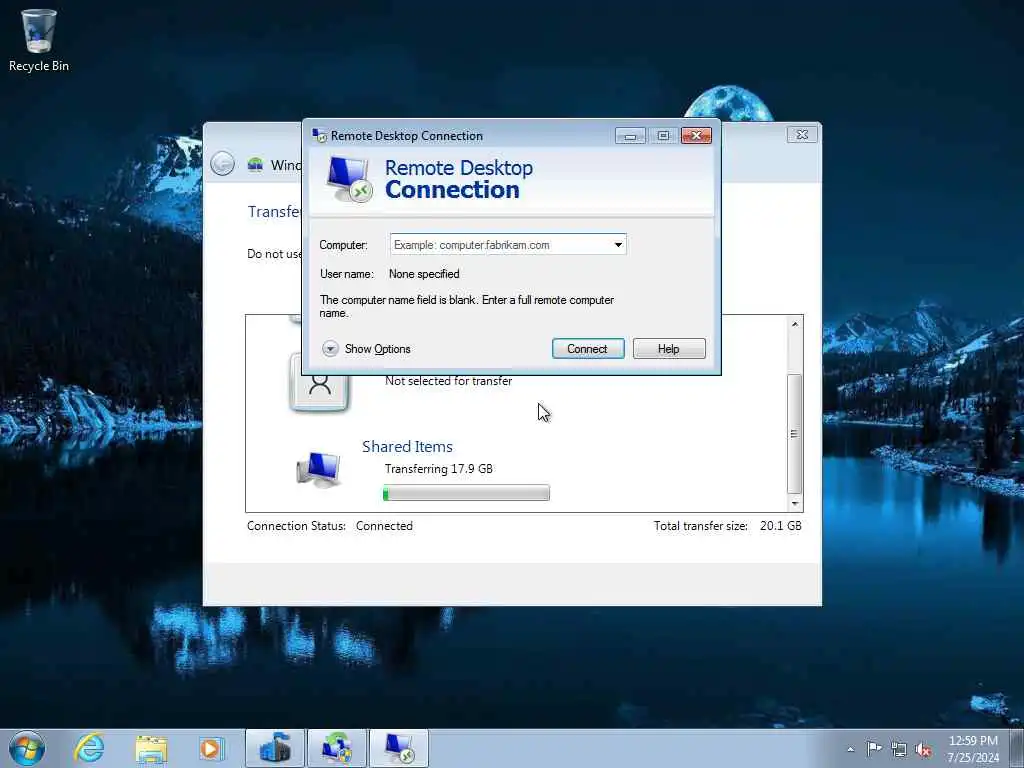Select the blue toolbox taskbar icon
This screenshot has height=768, width=1024.
tap(275, 748)
